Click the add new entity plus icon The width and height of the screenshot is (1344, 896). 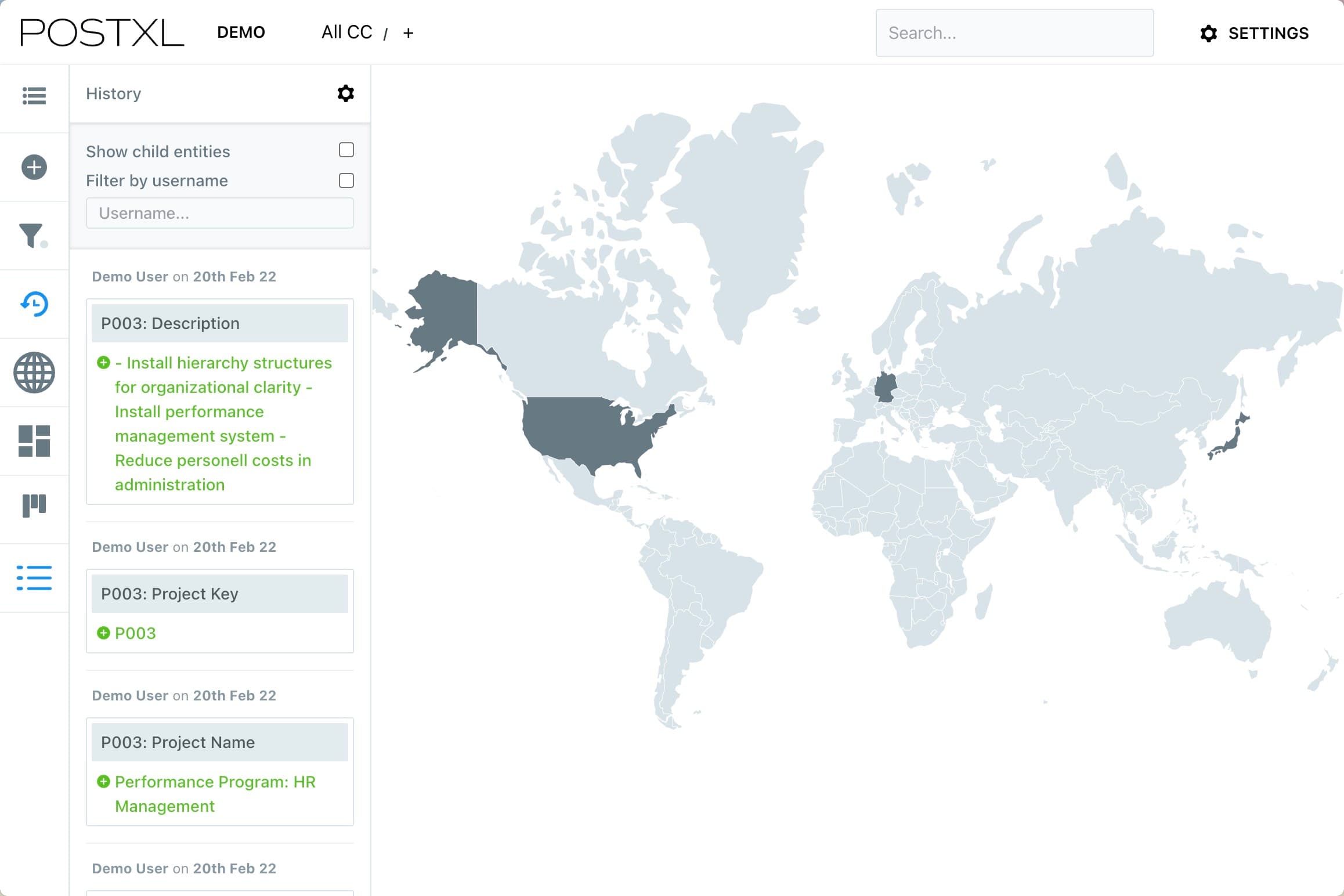point(34,167)
